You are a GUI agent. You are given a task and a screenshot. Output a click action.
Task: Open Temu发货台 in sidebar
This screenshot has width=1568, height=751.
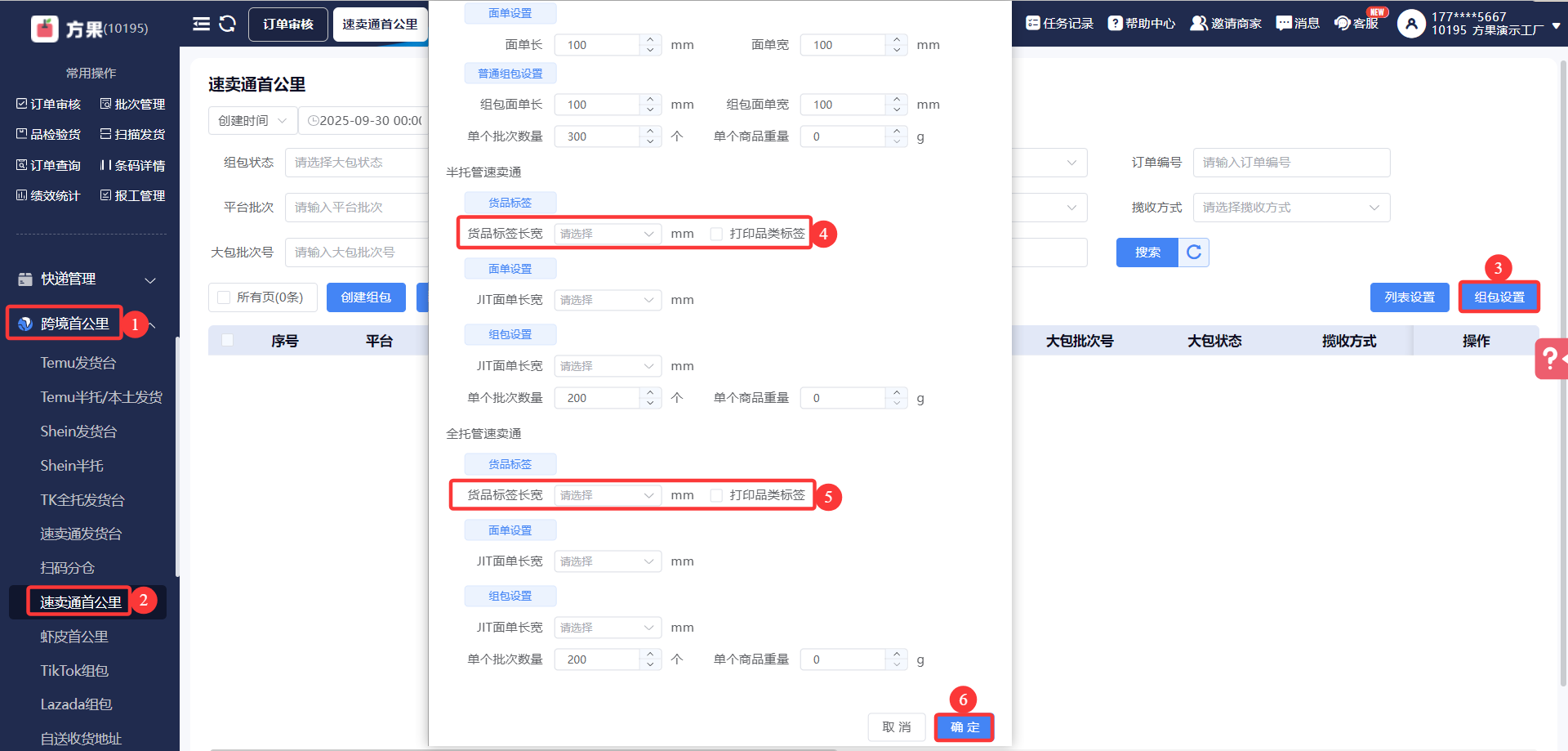78,363
